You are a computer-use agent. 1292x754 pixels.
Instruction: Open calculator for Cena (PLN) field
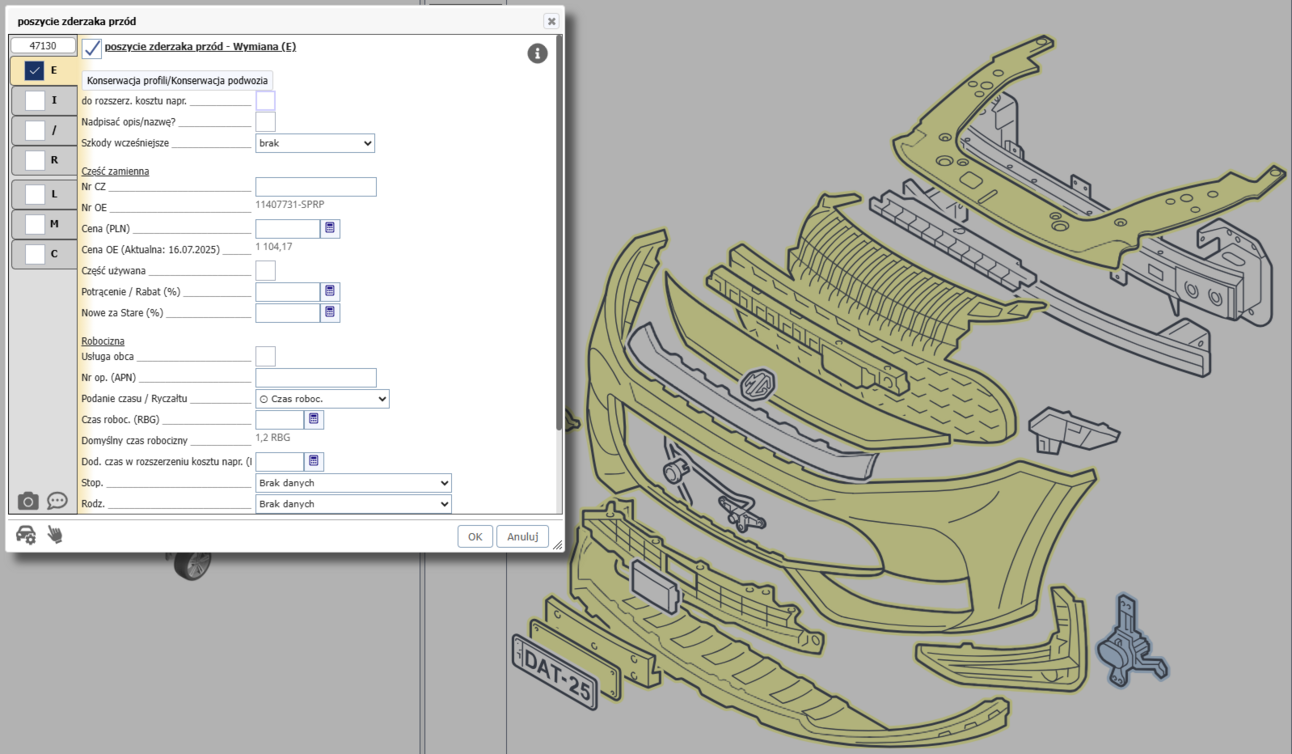coord(330,229)
